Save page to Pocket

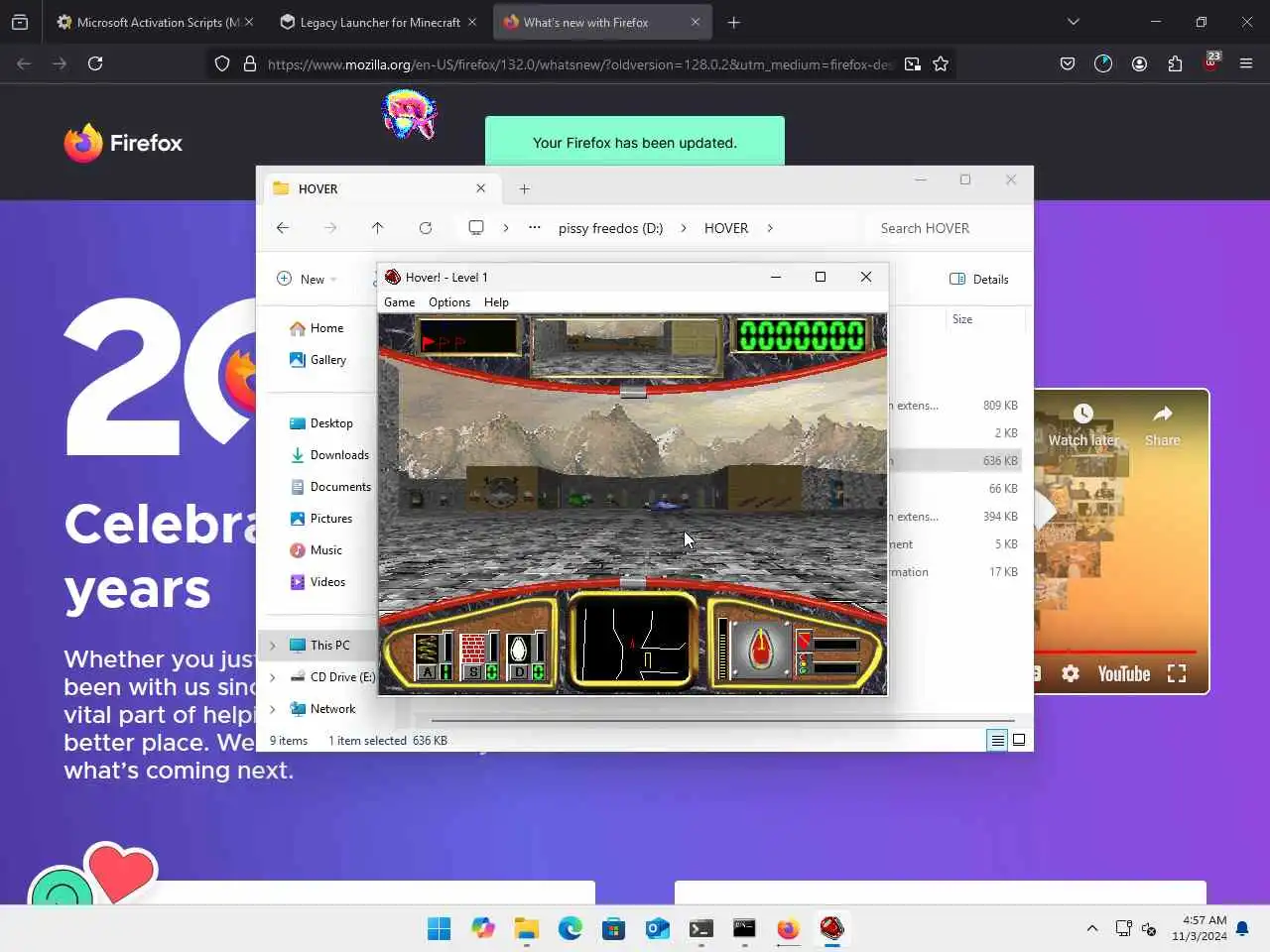tap(1068, 63)
